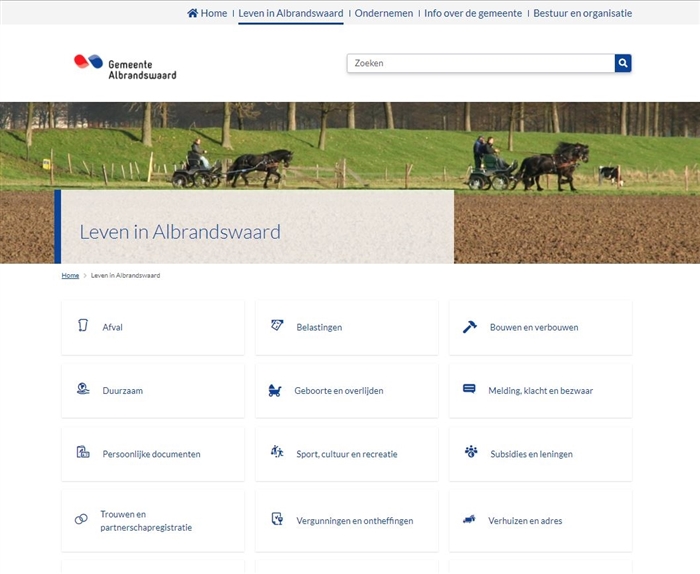Image resolution: width=700 pixels, height=574 pixels.
Task: Open Bestuur en organisatie menu
Action: tap(582, 13)
